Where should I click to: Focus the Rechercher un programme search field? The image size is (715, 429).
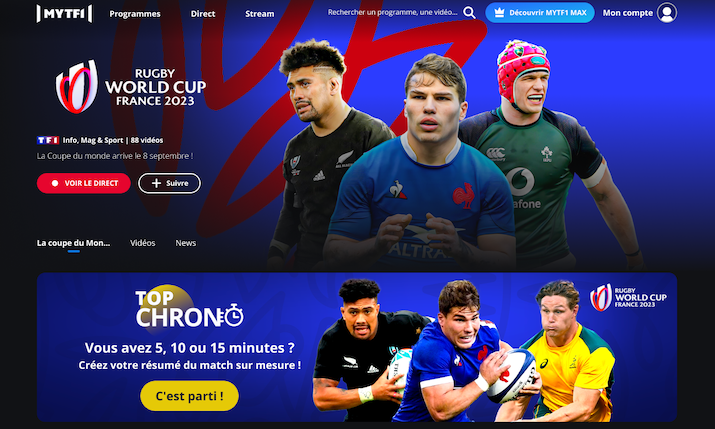tap(393, 12)
